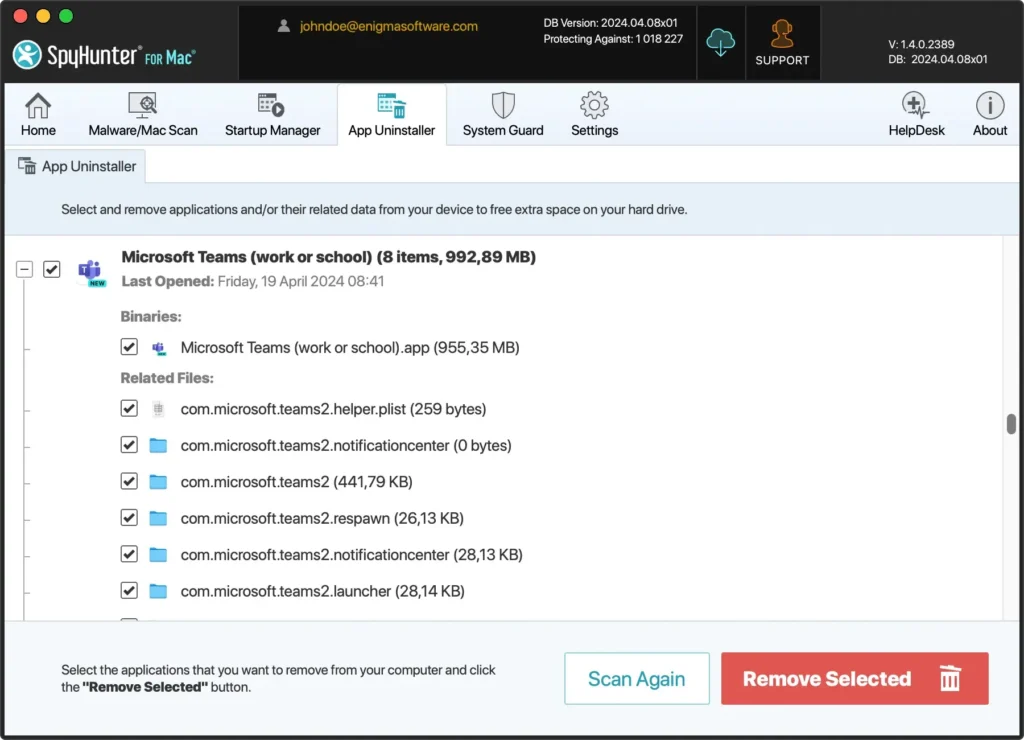Open the Settings gear icon
The height and width of the screenshot is (740, 1024).
pyautogui.click(x=594, y=105)
